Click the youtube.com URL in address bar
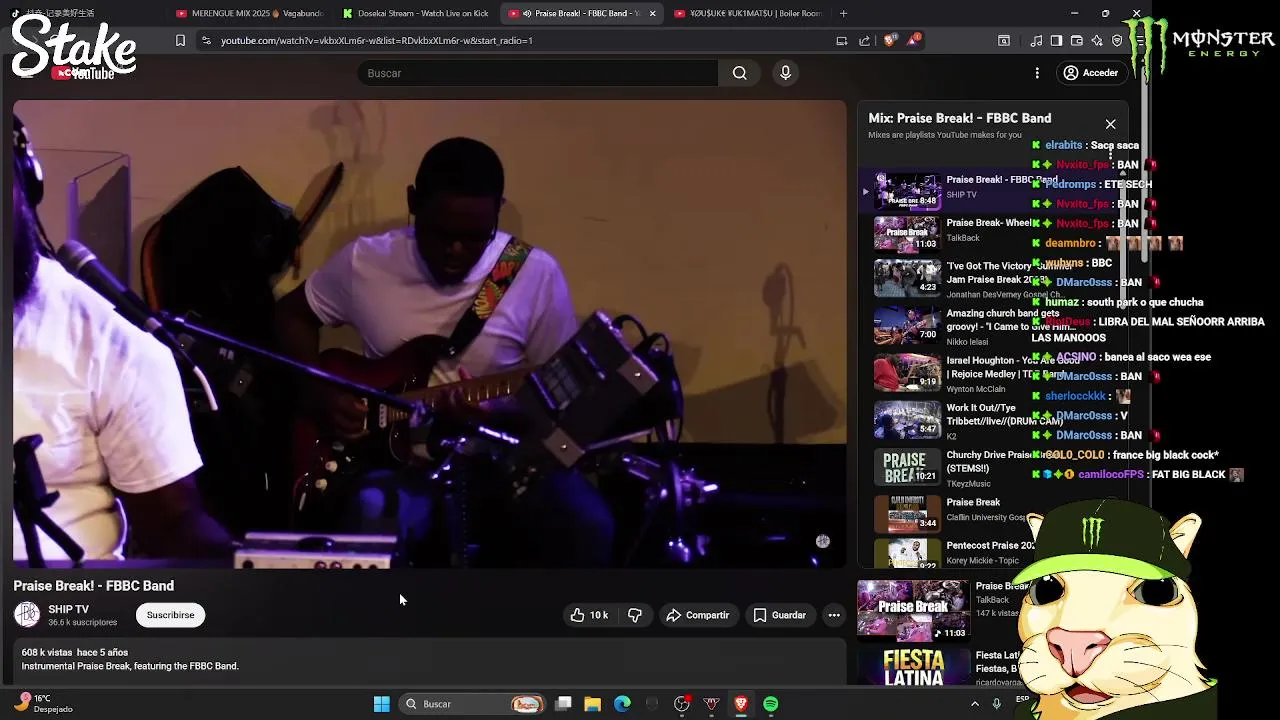 376,41
